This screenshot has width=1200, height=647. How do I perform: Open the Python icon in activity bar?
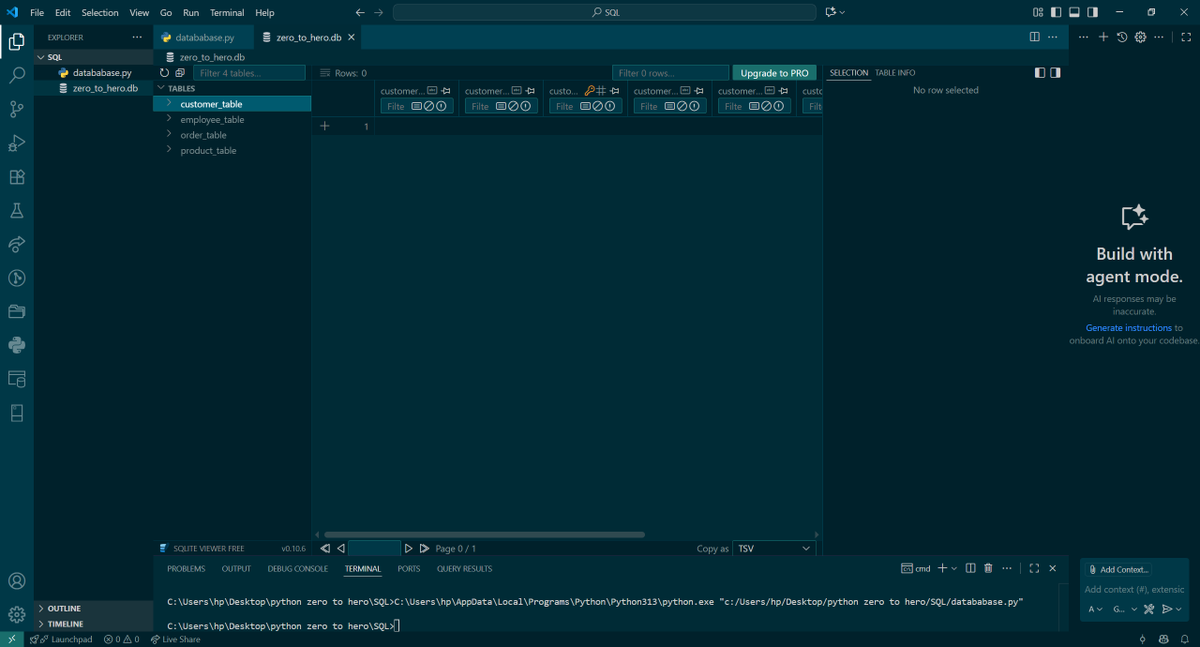pyautogui.click(x=17, y=345)
